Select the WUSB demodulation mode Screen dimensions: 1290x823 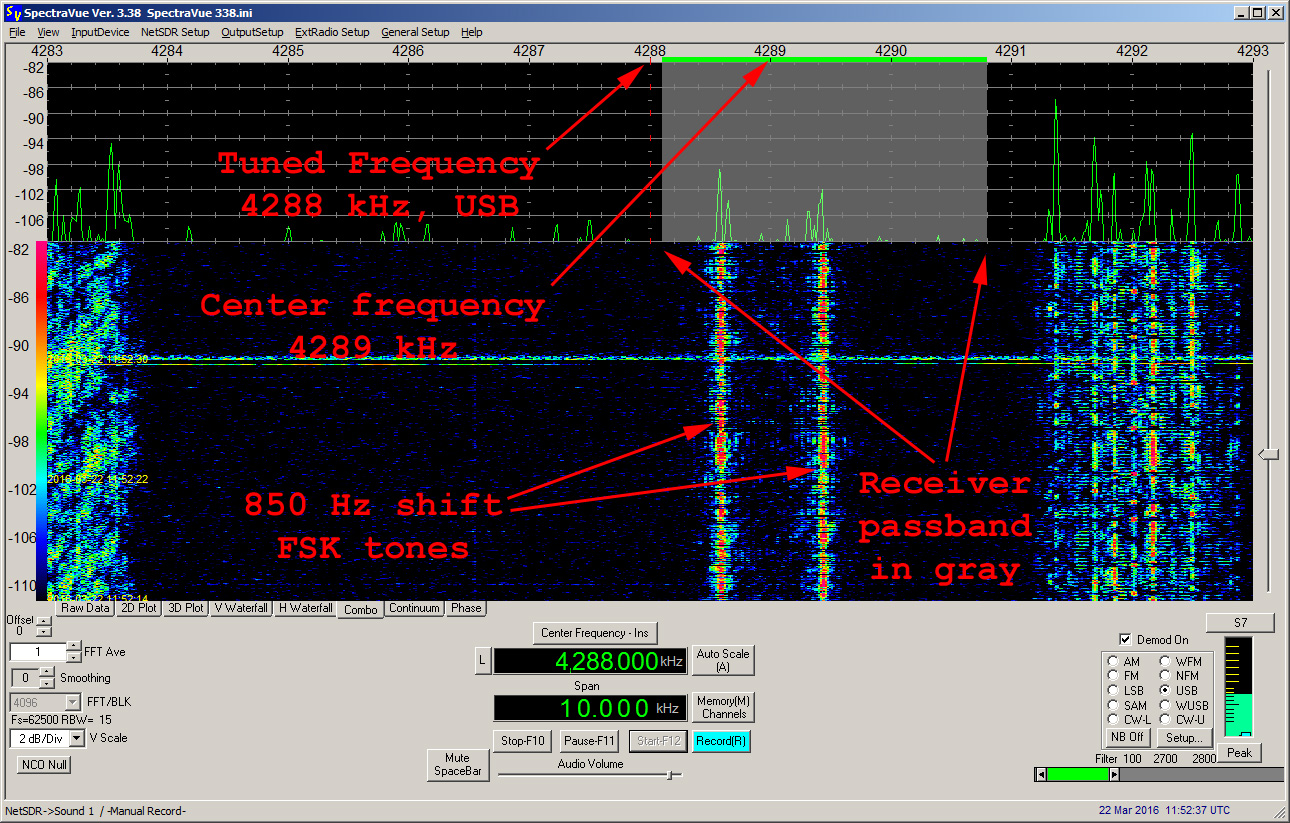click(x=1165, y=705)
